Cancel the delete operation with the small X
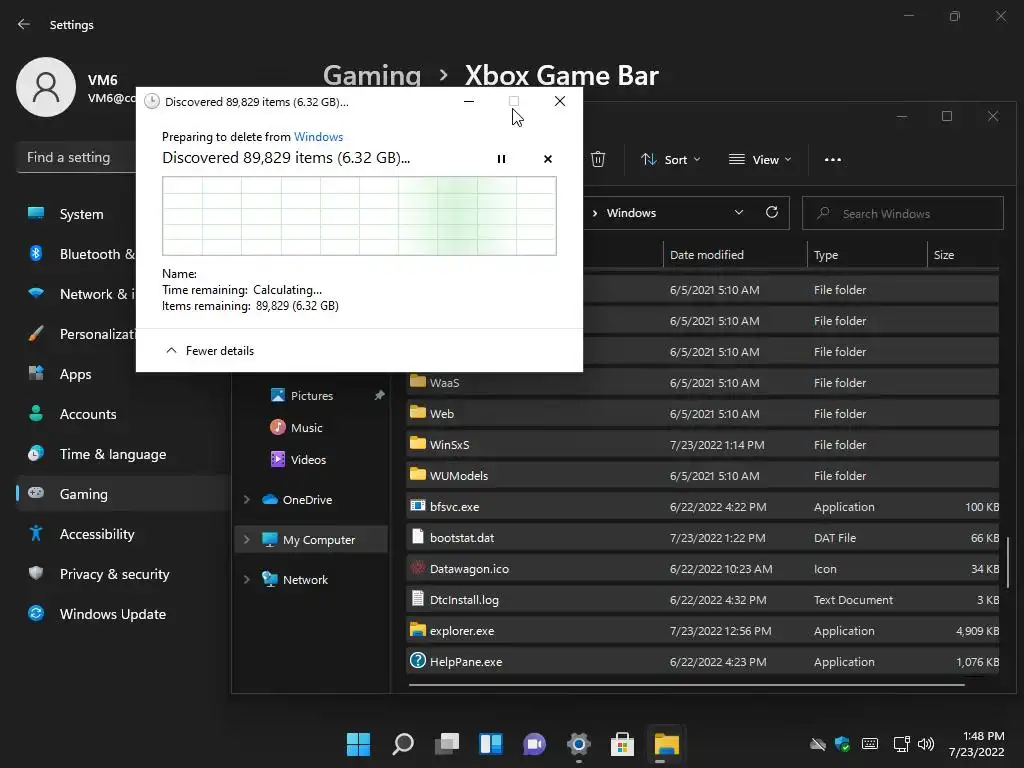This screenshot has height=768, width=1024. click(x=547, y=159)
